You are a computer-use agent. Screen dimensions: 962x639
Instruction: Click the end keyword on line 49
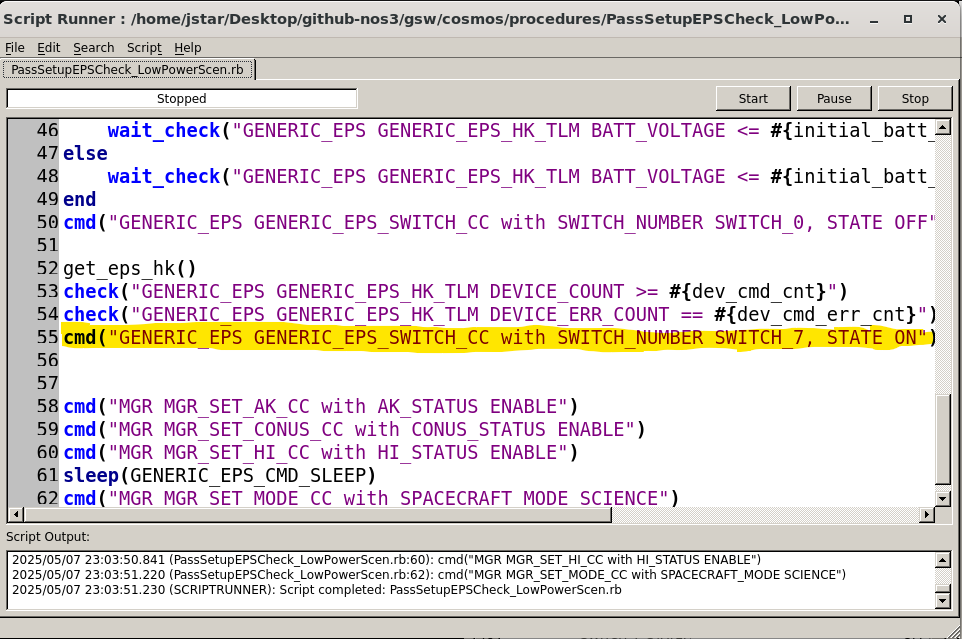tap(80, 199)
